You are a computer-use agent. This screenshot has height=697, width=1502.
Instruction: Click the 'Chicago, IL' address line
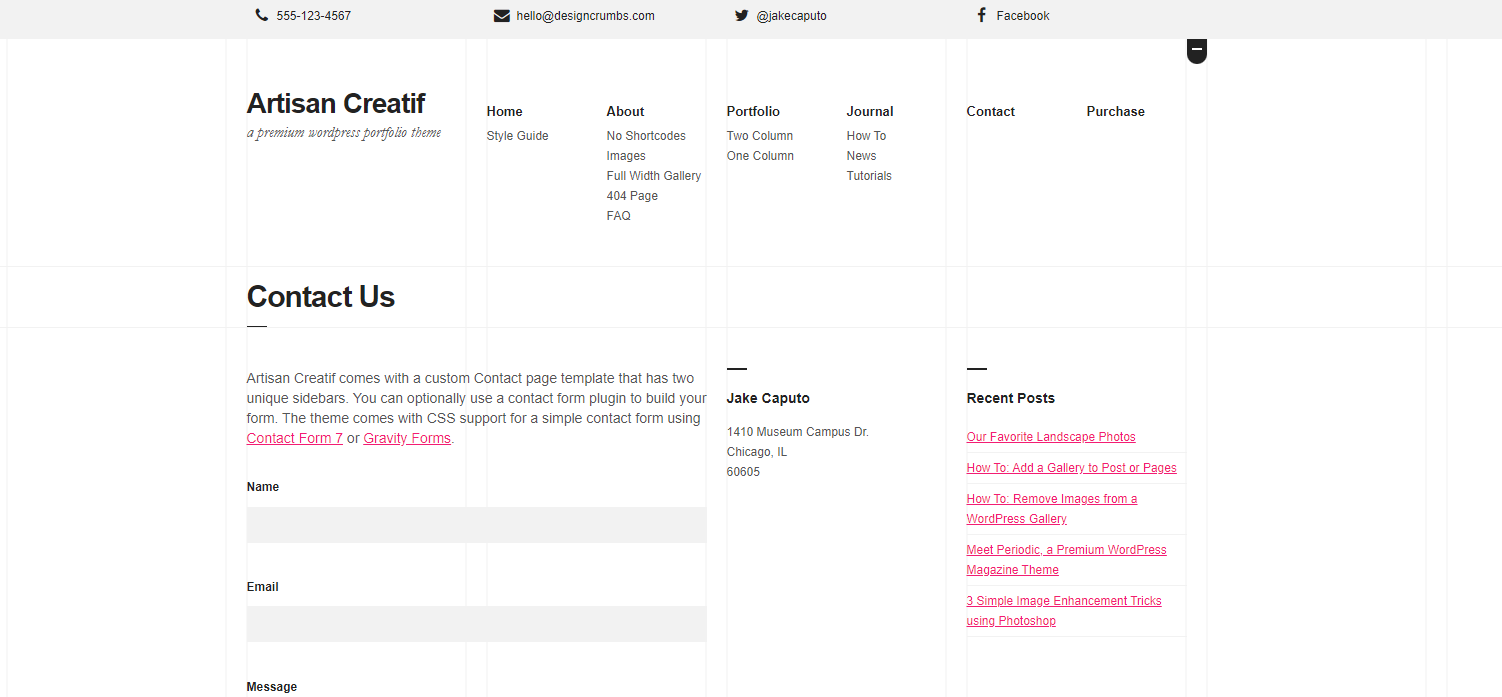(757, 452)
